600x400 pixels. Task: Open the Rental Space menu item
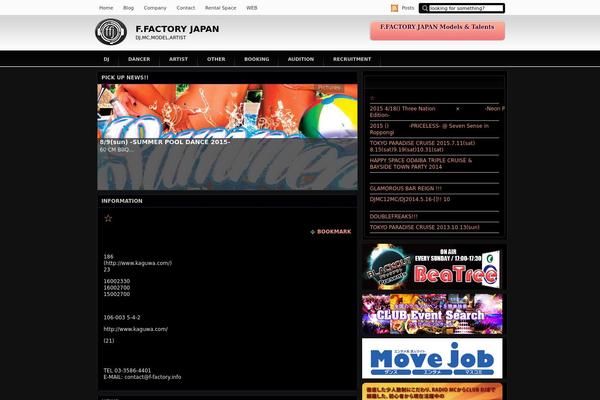click(x=220, y=8)
